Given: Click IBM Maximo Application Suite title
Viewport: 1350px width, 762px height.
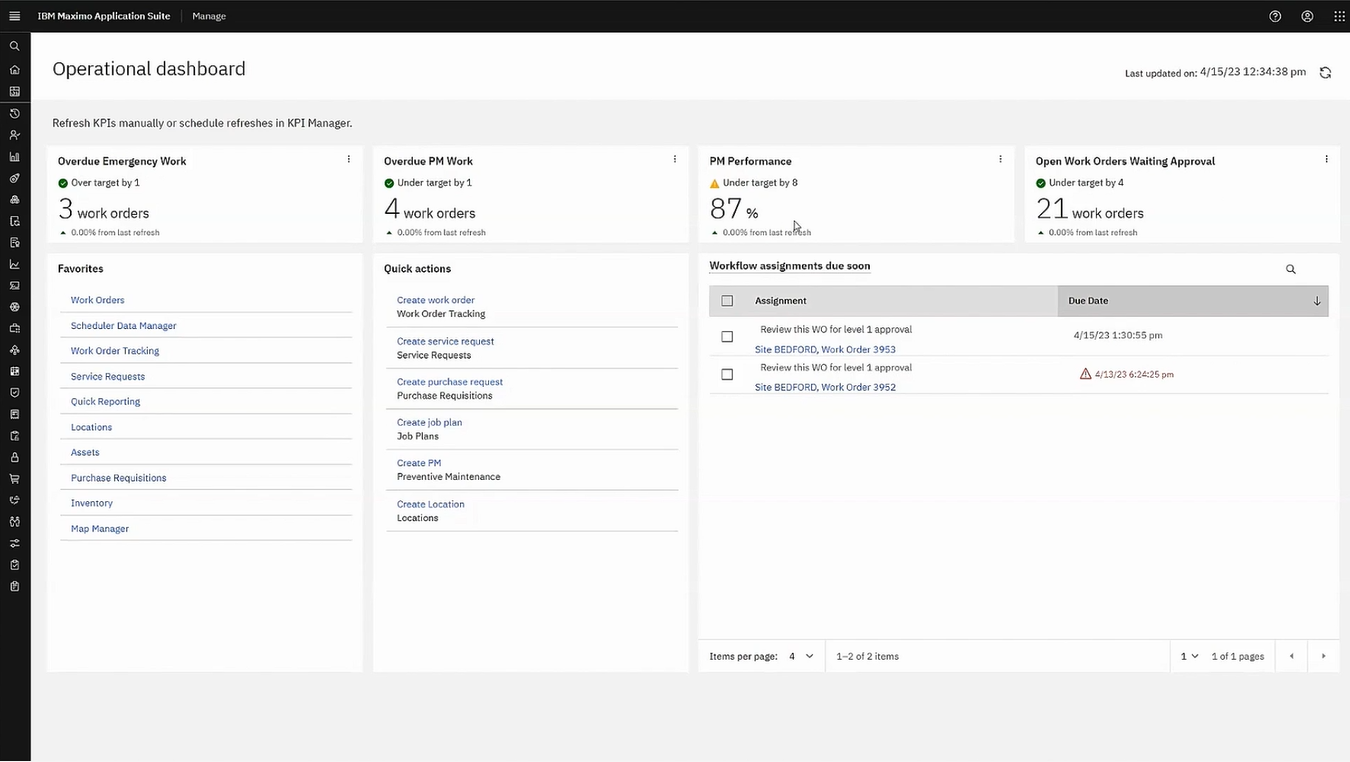Looking at the screenshot, I should (x=104, y=16).
